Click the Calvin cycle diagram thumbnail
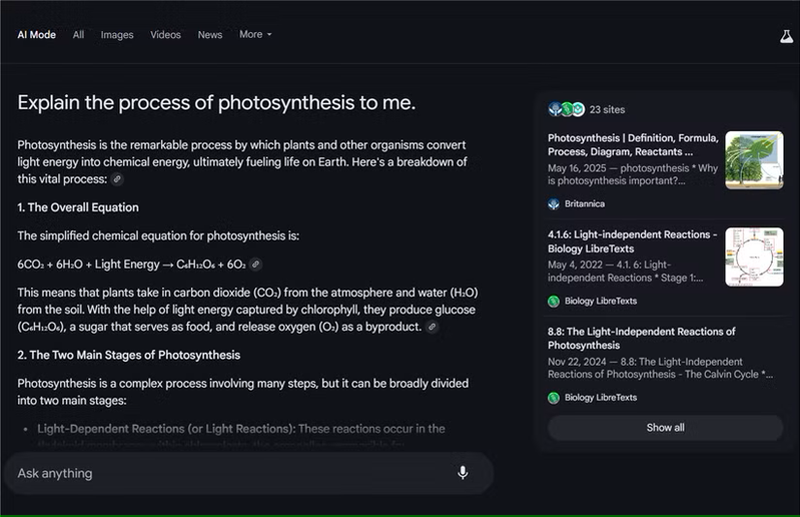The height and width of the screenshot is (517, 800). tap(754, 257)
